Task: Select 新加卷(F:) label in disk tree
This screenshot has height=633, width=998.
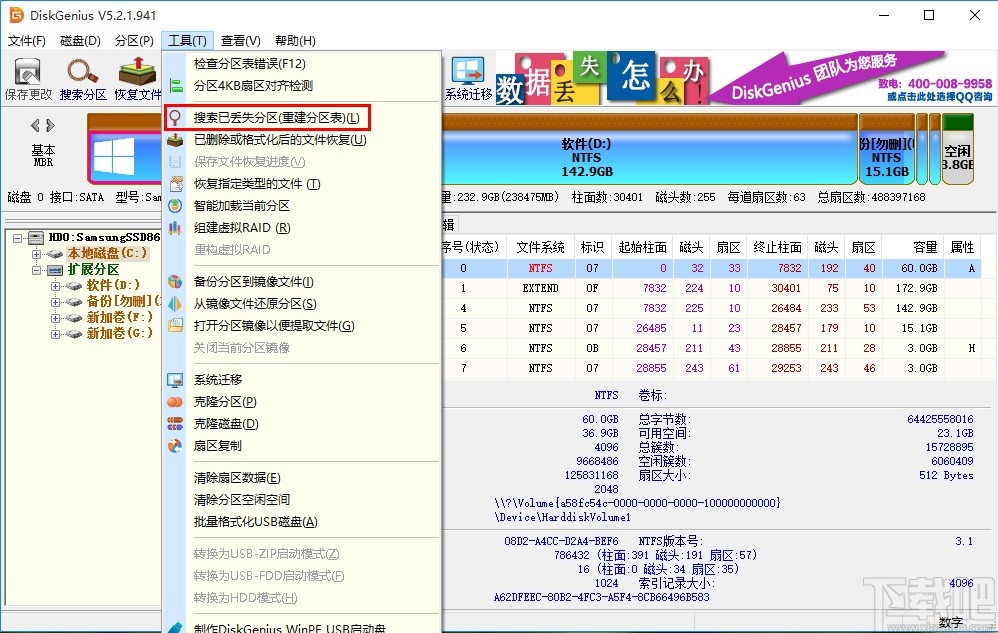Action: pyautogui.click(x=120, y=317)
